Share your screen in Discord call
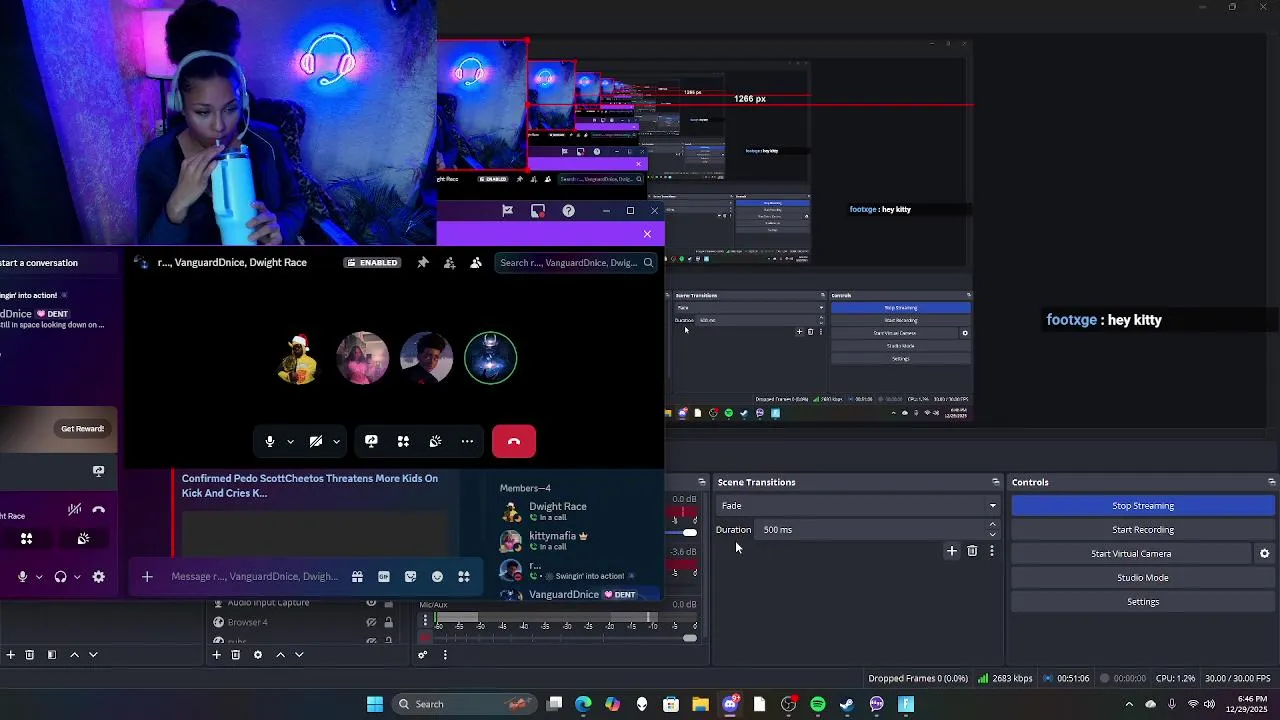The image size is (1280, 720). point(371,441)
